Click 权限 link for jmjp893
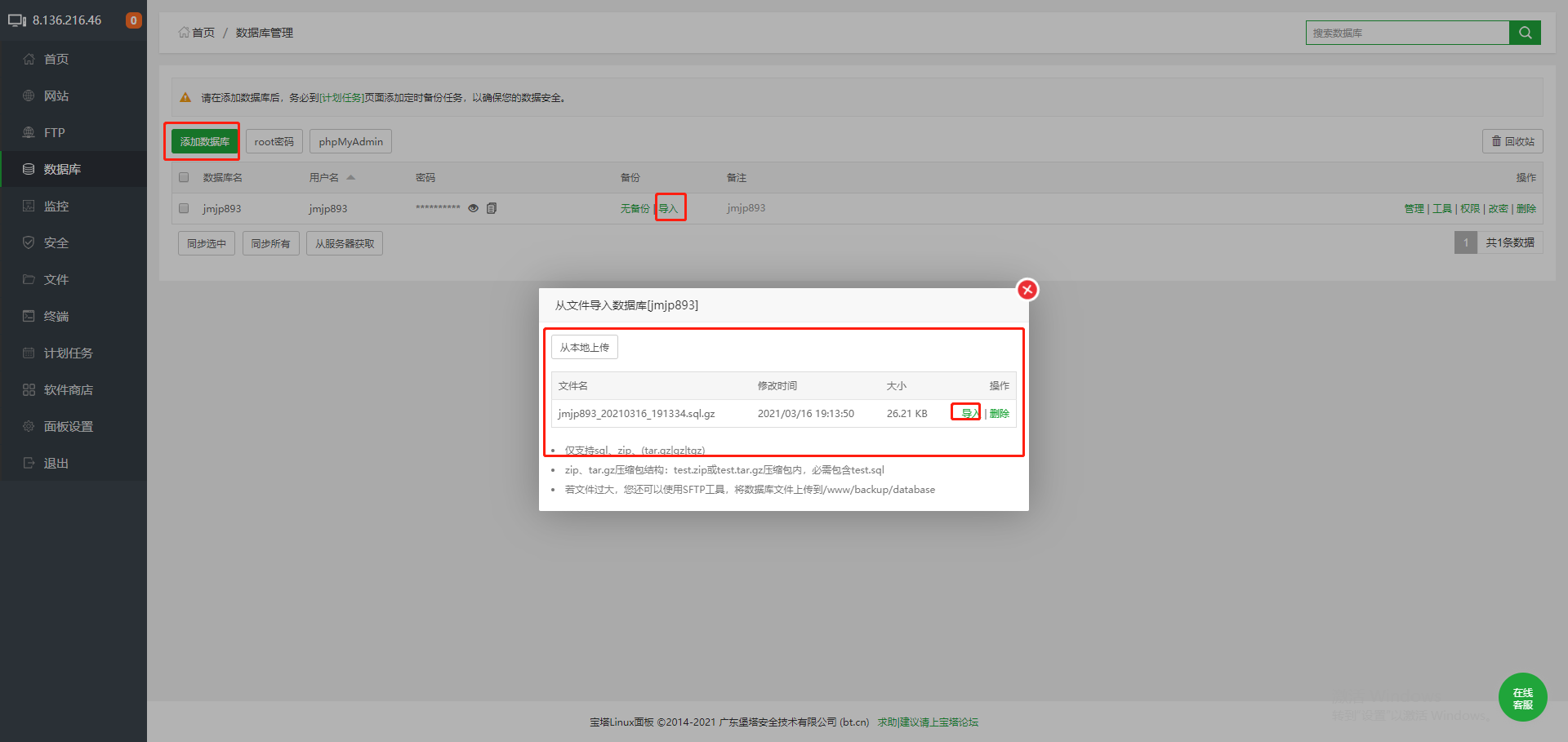This screenshot has width=1568, height=742. pos(1470,208)
